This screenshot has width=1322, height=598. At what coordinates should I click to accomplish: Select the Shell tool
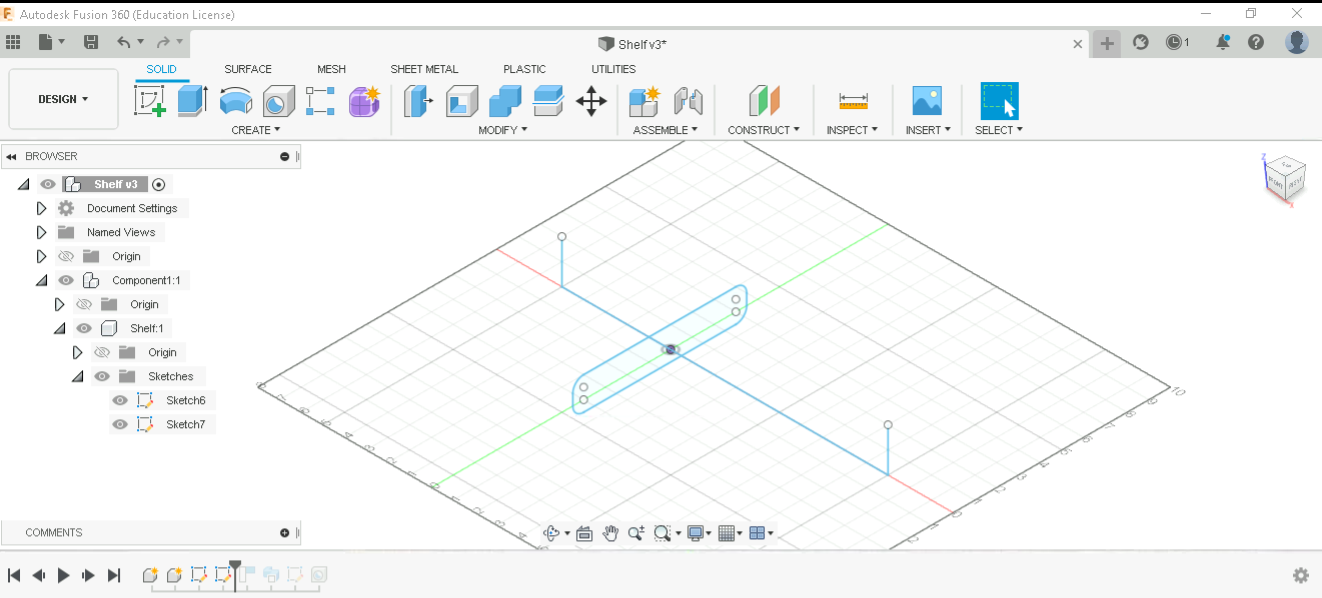coord(461,101)
